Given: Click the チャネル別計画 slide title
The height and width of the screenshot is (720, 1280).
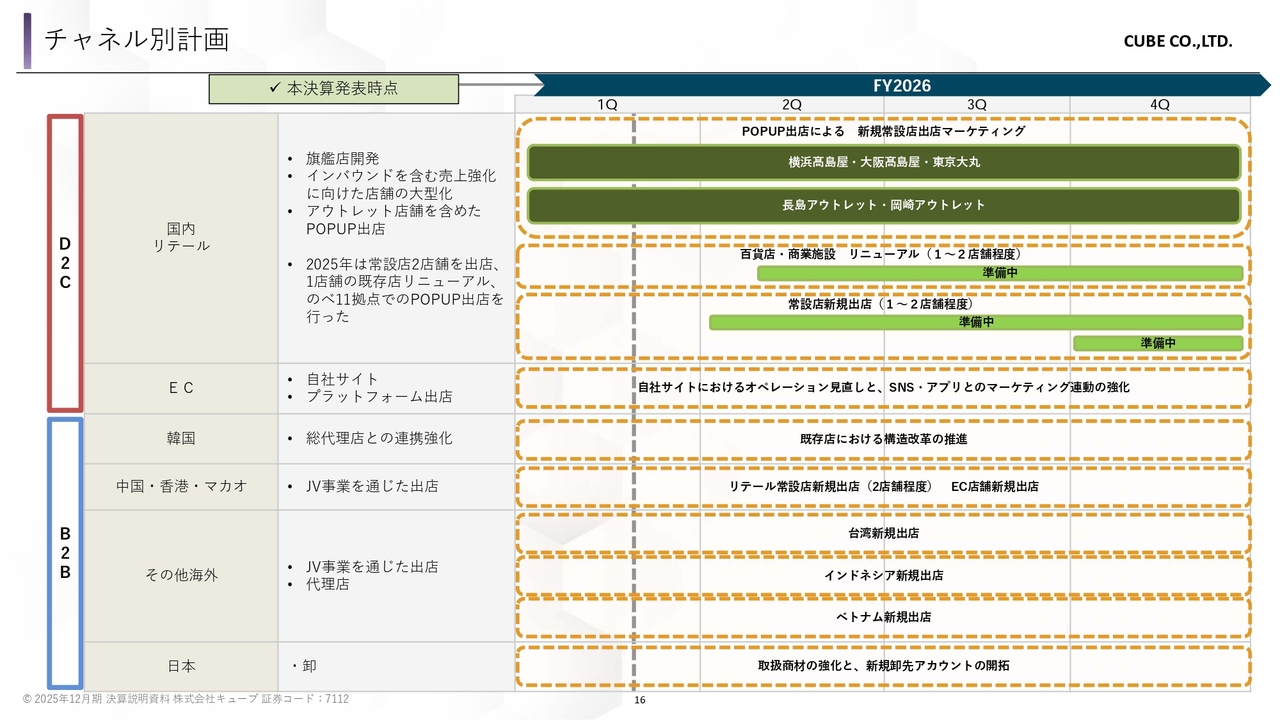Looking at the screenshot, I should (137, 39).
